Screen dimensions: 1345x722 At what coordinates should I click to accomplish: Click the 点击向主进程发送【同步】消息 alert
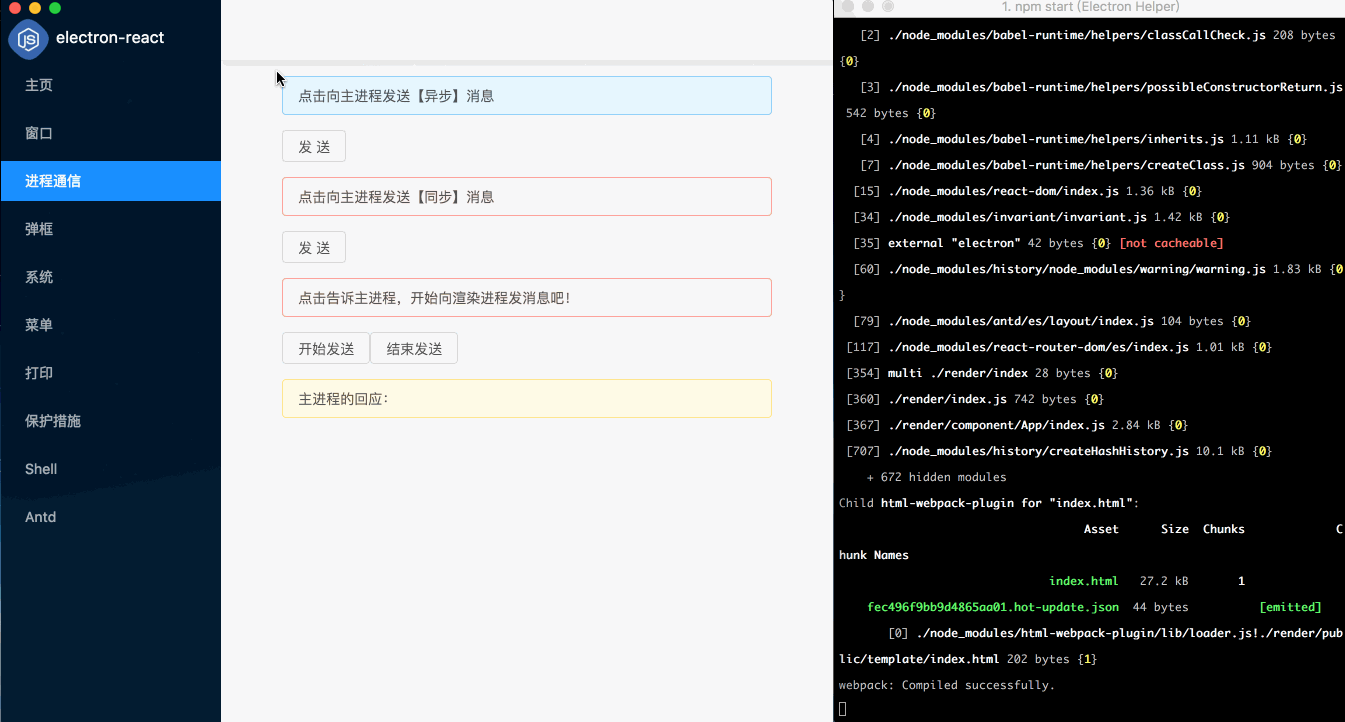pos(527,197)
